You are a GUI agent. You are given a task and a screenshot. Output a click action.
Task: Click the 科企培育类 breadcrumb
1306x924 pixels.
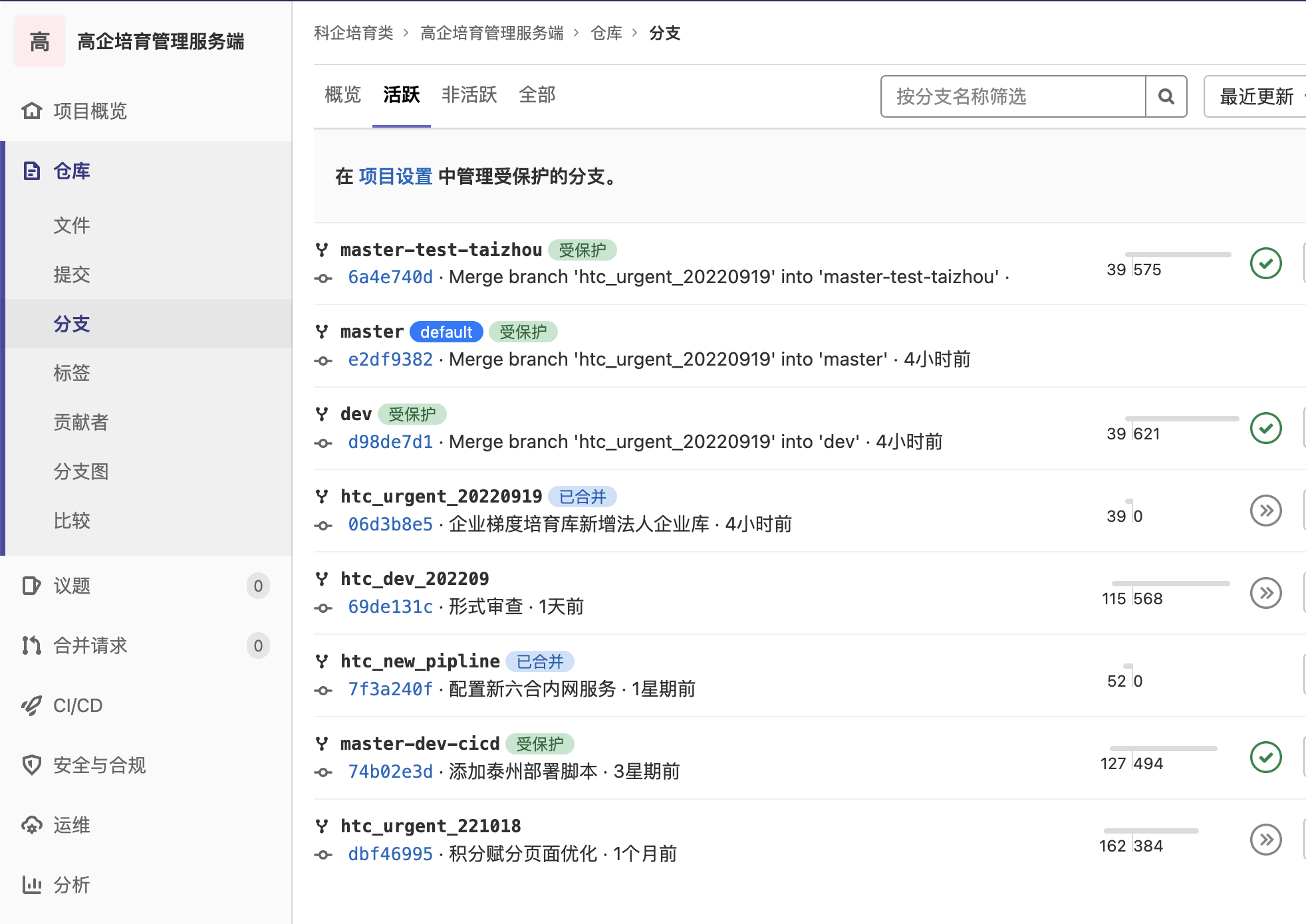pos(354,33)
